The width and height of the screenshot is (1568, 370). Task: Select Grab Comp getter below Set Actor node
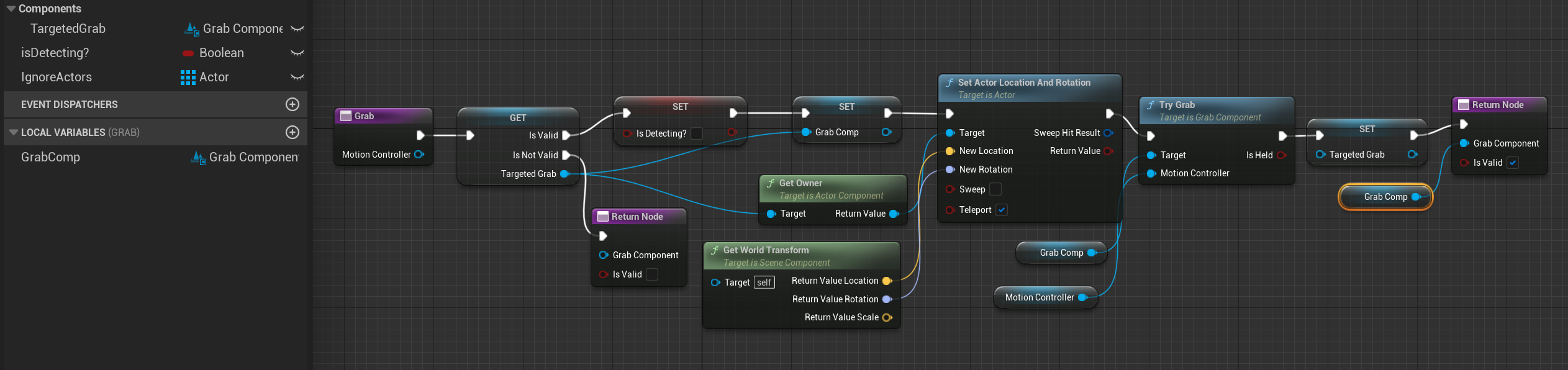tap(1061, 253)
